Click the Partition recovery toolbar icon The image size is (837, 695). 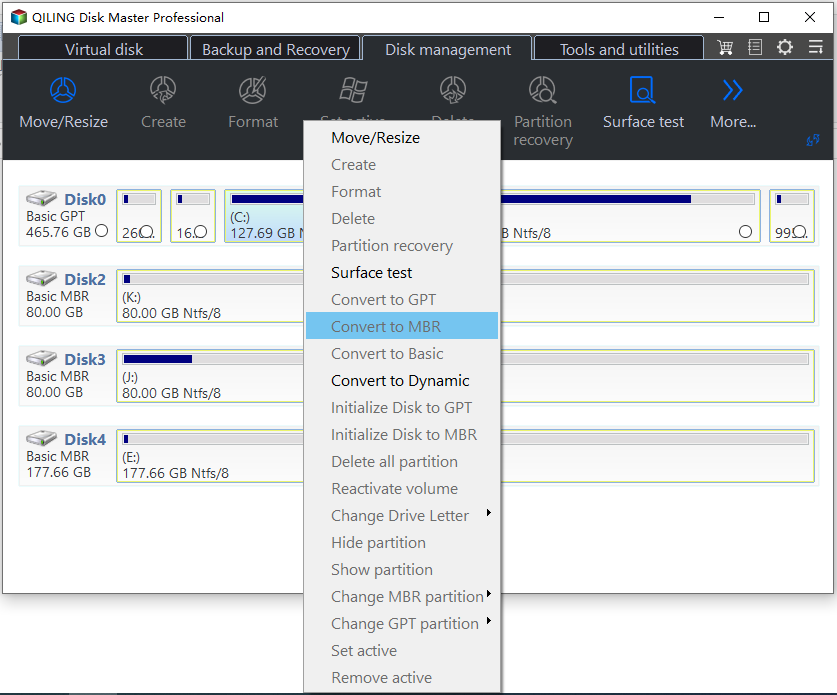[x=542, y=90]
